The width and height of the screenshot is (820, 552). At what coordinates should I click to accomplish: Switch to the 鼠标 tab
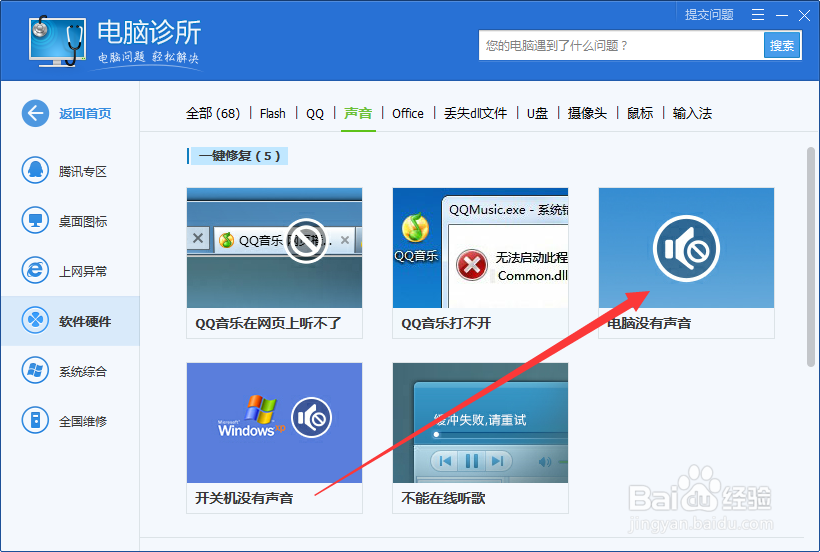pos(640,113)
